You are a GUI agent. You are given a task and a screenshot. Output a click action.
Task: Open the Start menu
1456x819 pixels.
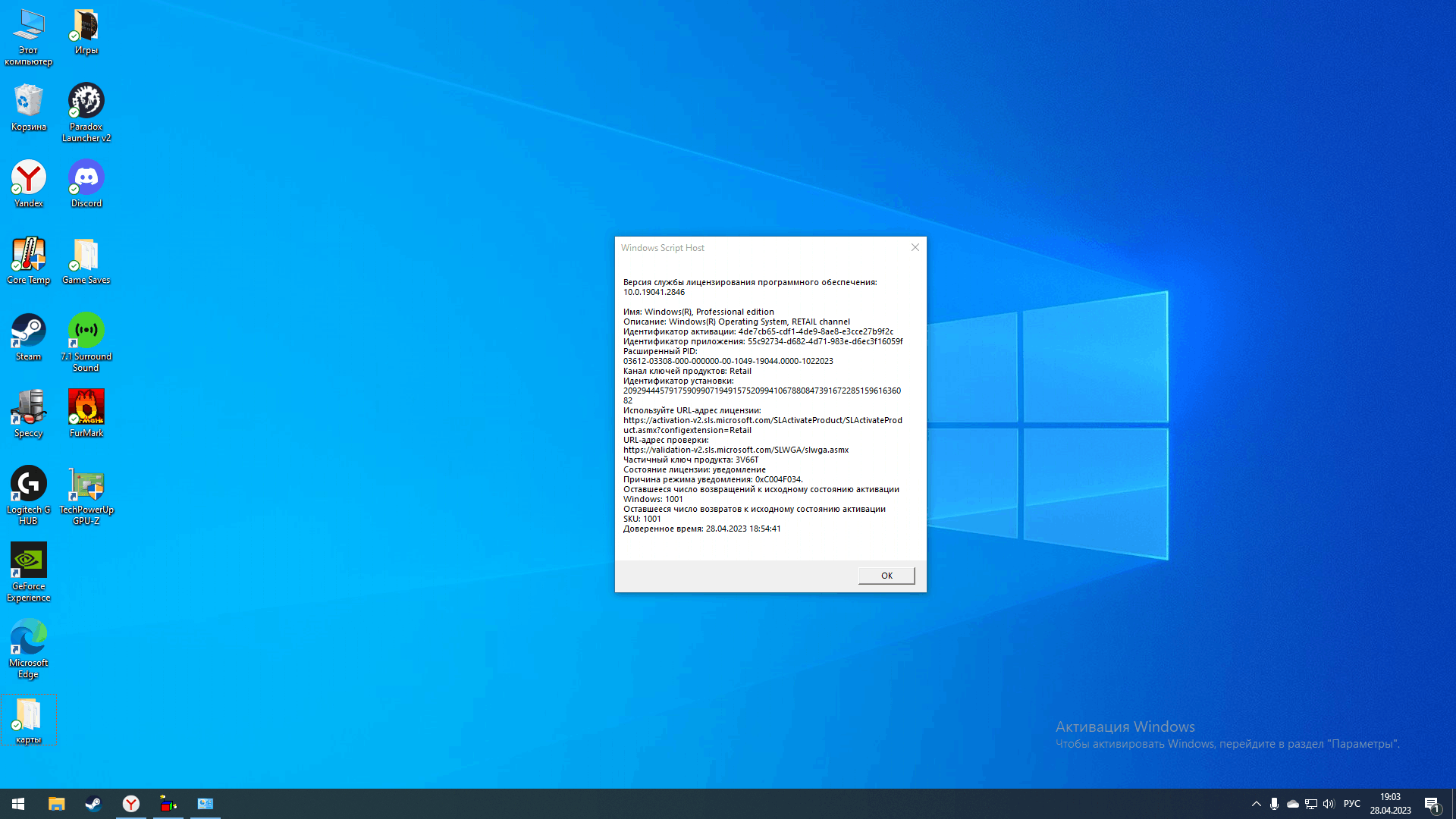point(18,804)
